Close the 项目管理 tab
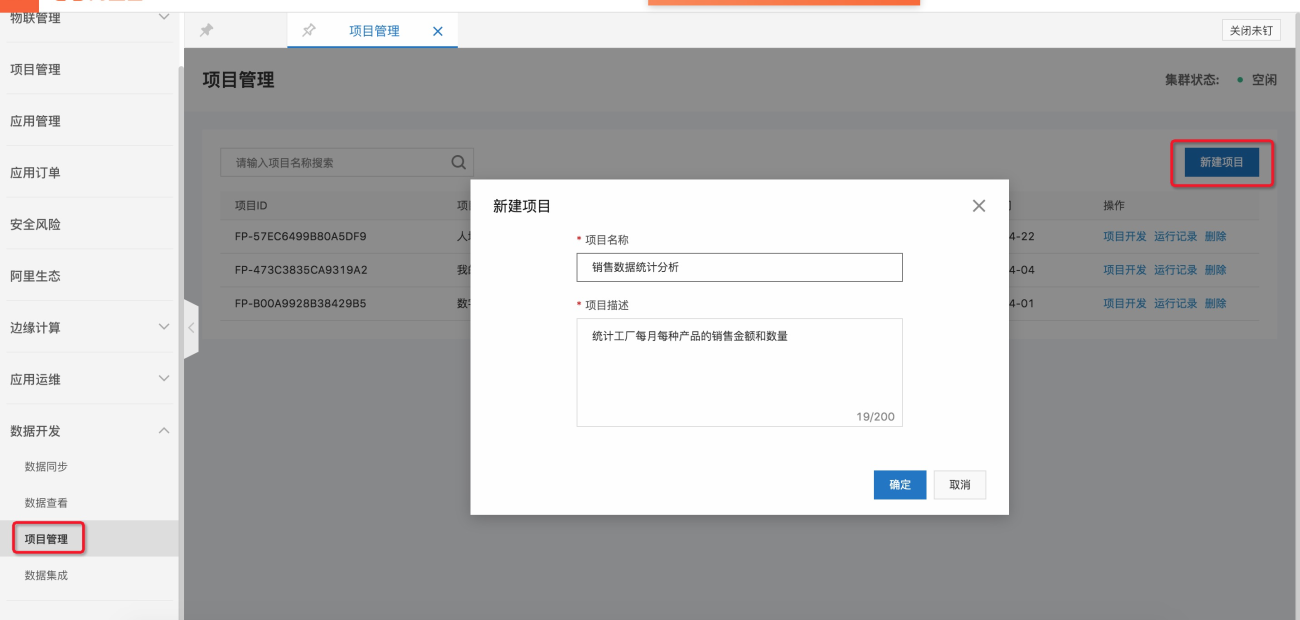Image resolution: width=1300 pixels, height=620 pixels. pos(437,31)
